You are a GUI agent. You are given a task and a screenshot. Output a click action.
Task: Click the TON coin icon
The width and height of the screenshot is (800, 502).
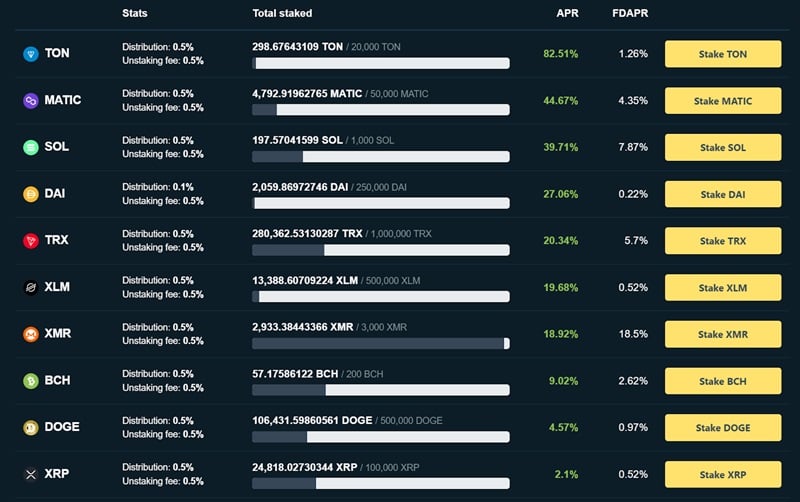pyautogui.click(x=30, y=54)
